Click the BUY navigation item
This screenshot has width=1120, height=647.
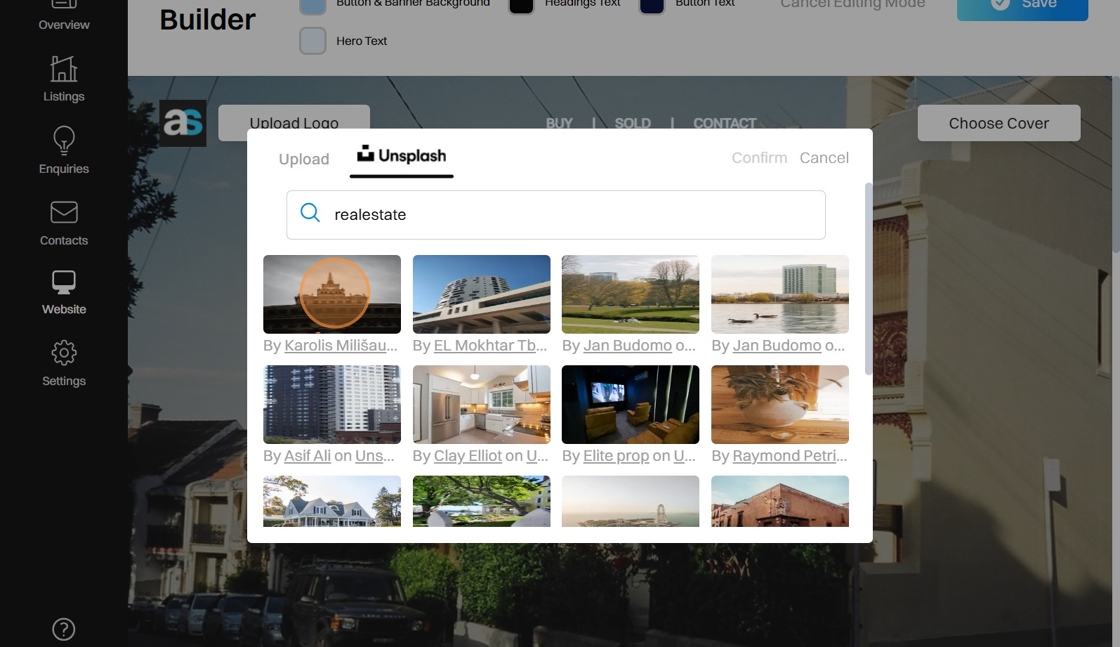click(559, 123)
